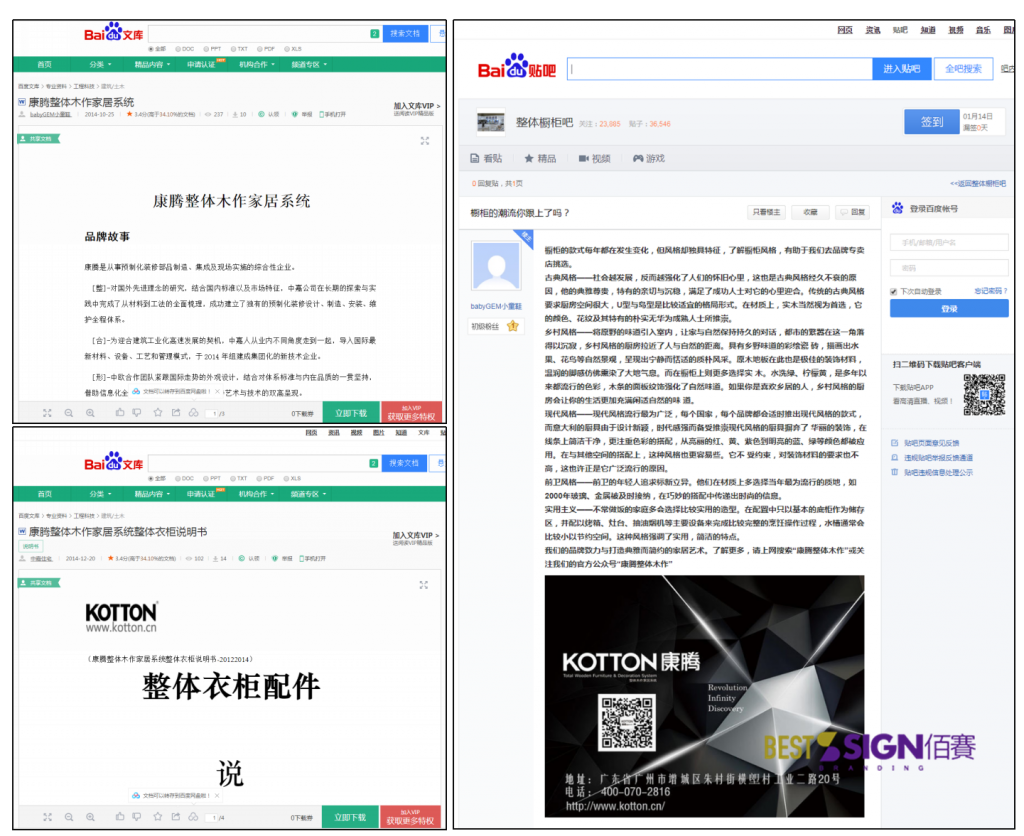Close the cloud-save tooltip in top Wenku page
Image resolution: width=1024 pixels, height=836 pixels.
(x=217, y=391)
